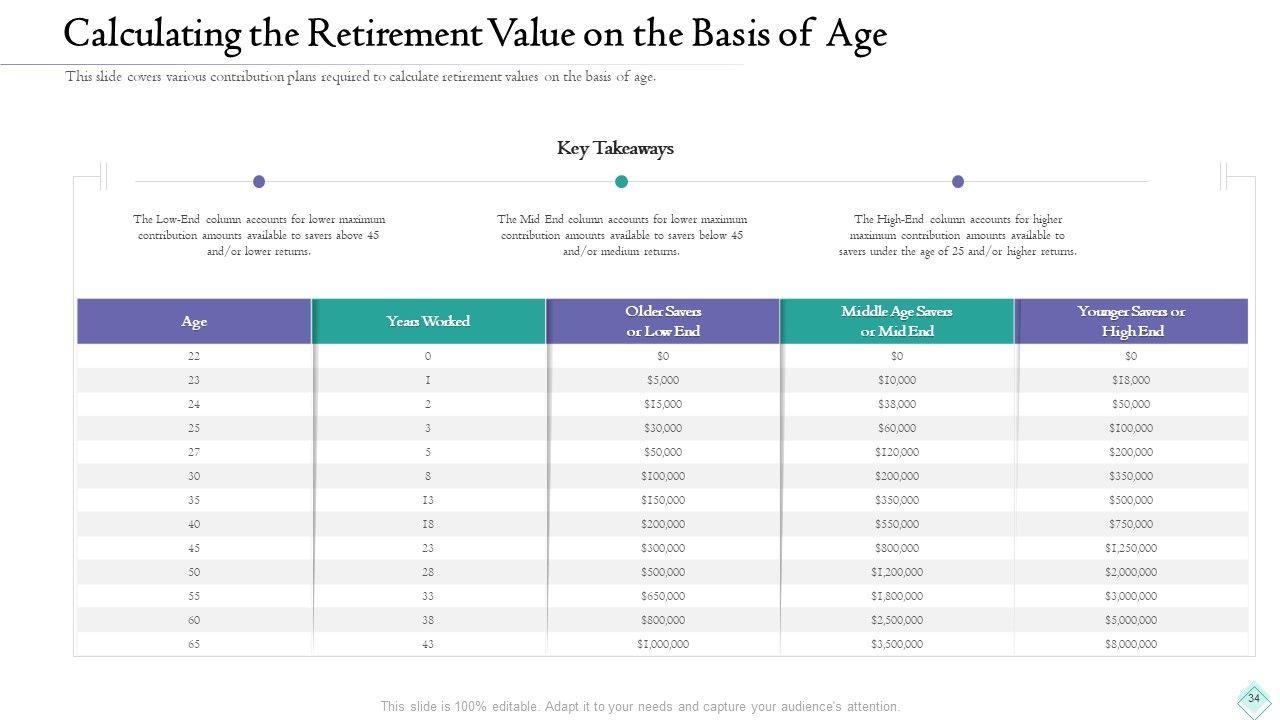
Task: Click the right purple timeline dot
Action: pos(958,181)
